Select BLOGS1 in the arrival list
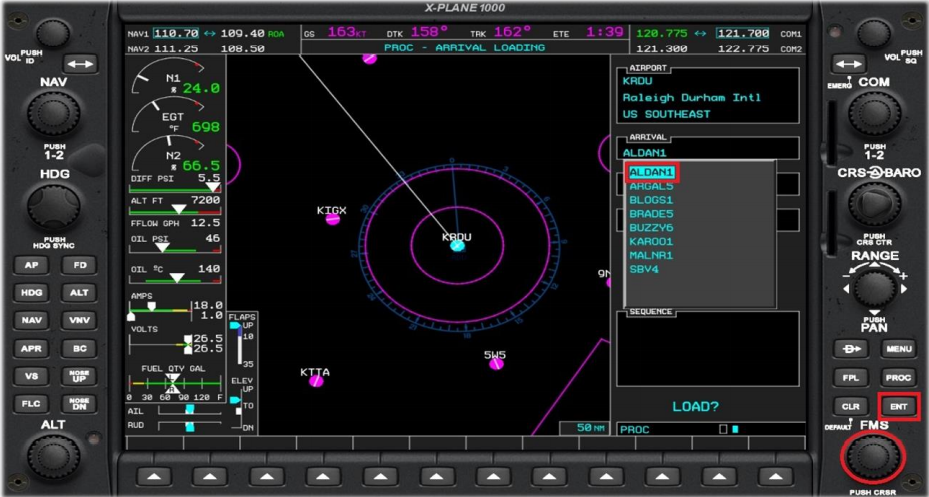This screenshot has height=497, width=929. 651,200
